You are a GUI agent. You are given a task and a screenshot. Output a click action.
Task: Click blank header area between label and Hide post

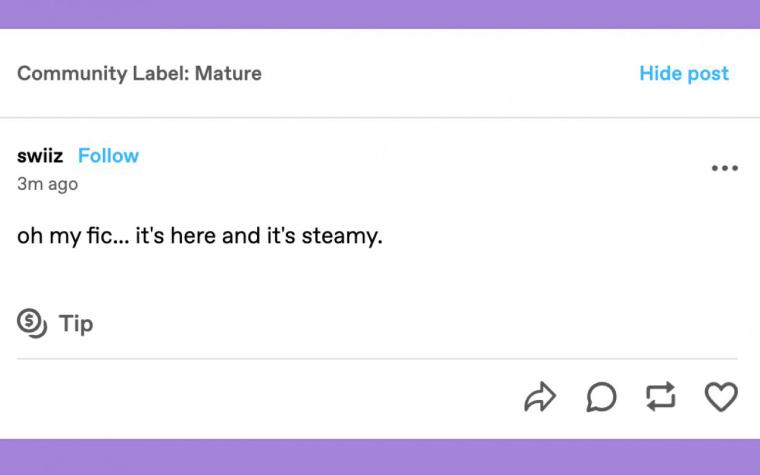(x=451, y=73)
